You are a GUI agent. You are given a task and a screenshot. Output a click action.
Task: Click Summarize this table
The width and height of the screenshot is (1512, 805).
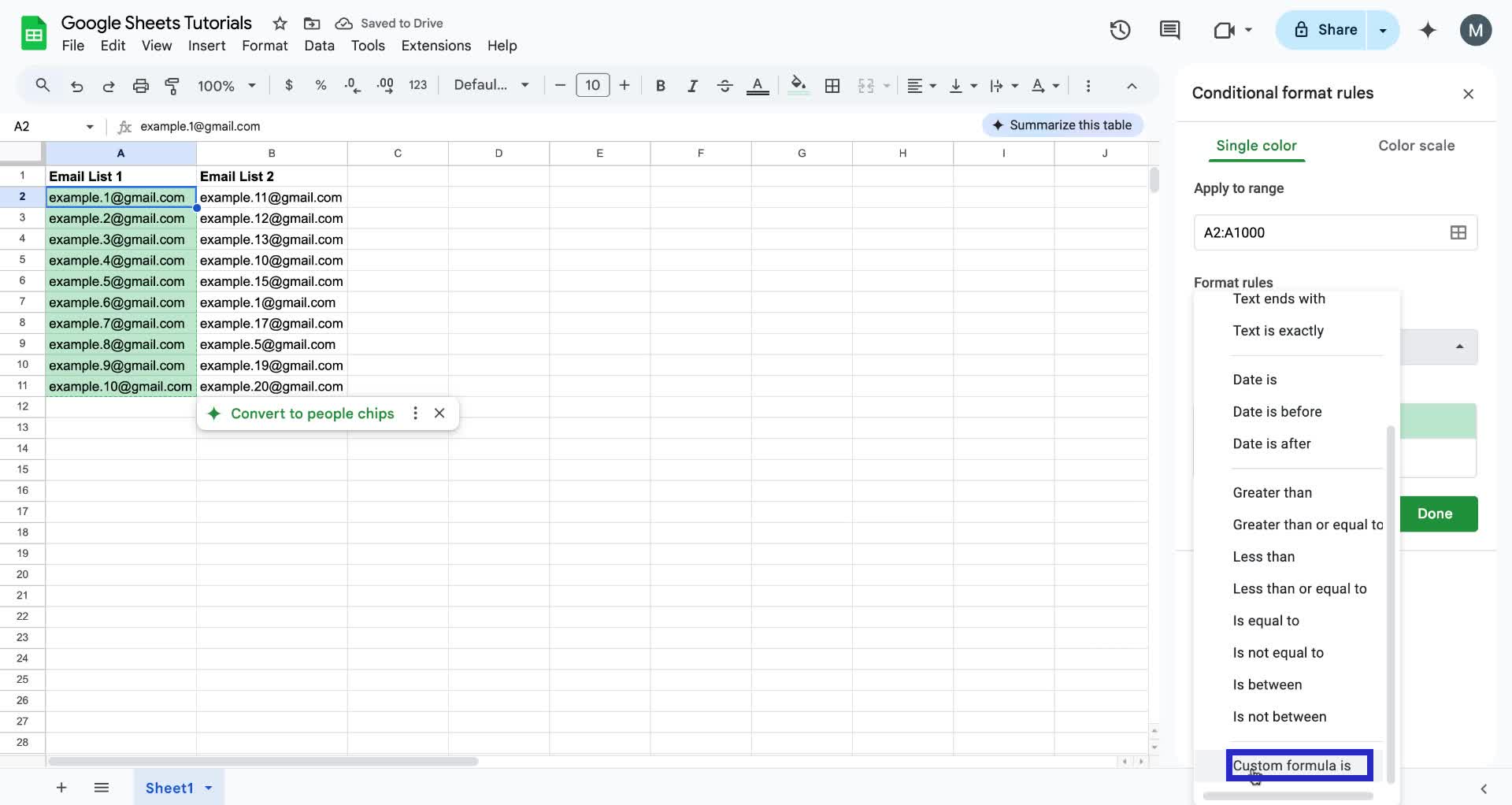[1062, 124]
